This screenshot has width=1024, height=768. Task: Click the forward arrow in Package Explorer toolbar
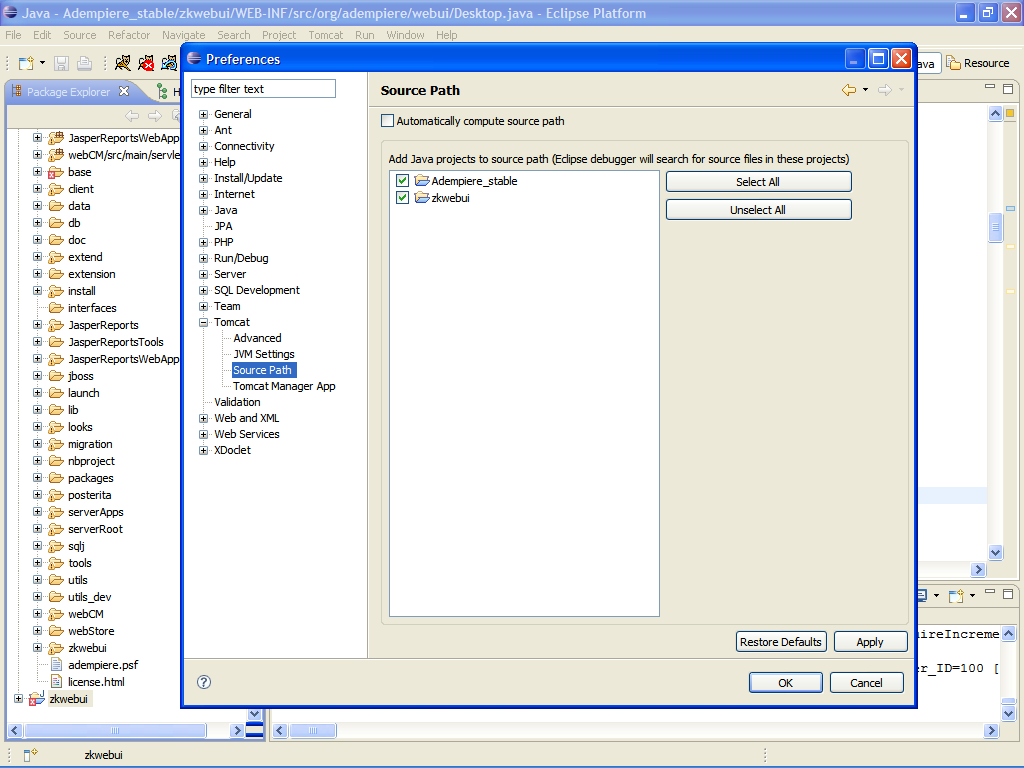155,116
